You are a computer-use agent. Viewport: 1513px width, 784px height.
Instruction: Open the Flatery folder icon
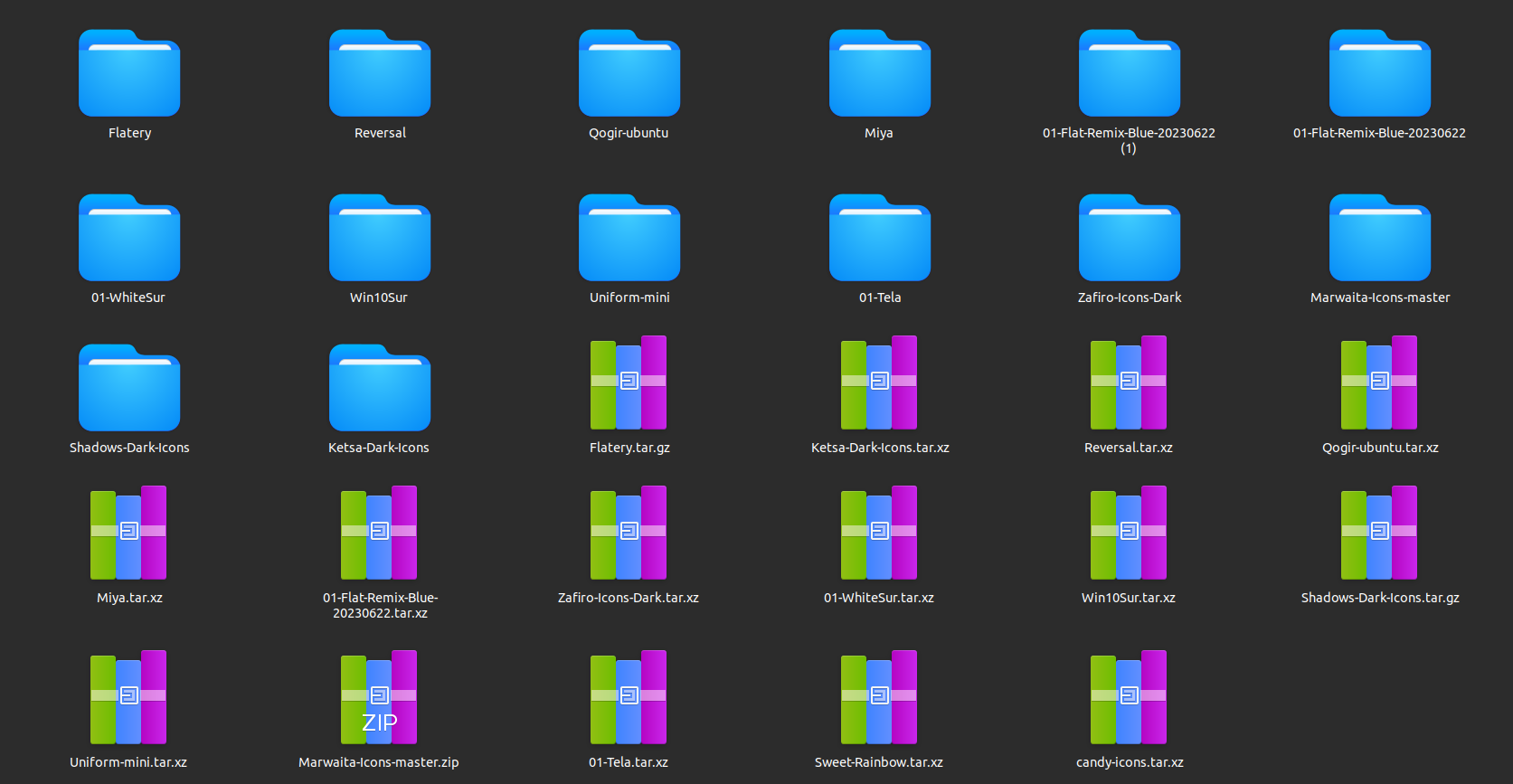(129, 73)
